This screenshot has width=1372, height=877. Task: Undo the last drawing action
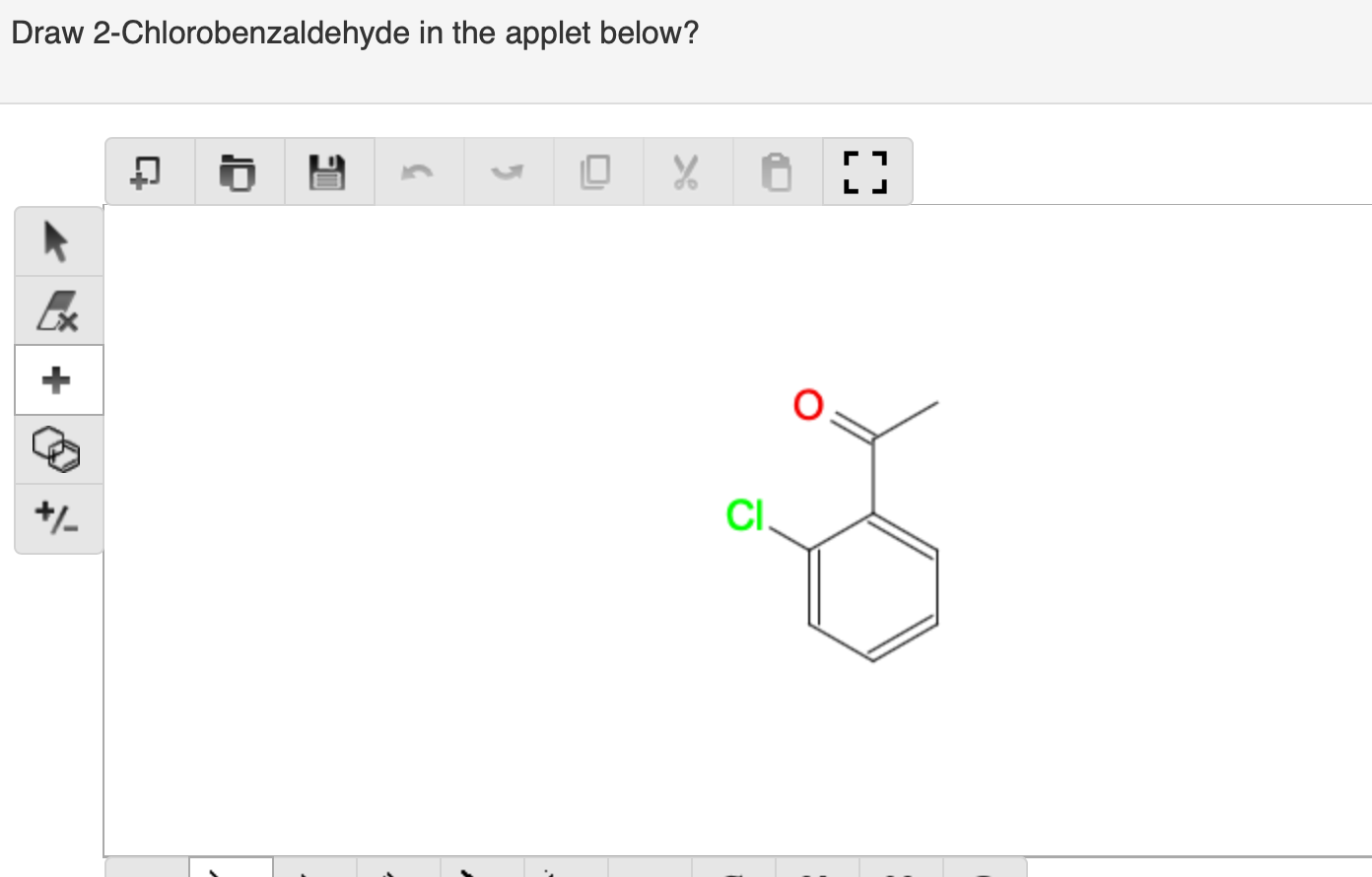click(x=418, y=170)
